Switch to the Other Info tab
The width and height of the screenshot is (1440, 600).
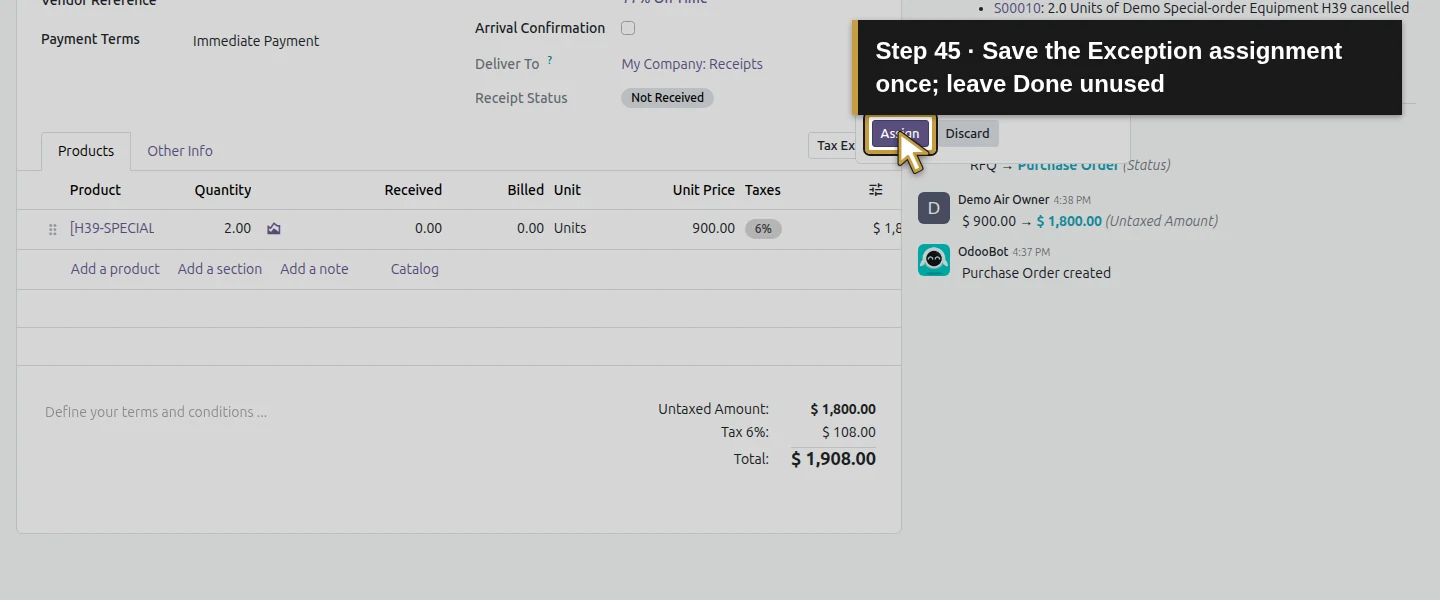[x=180, y=151]
